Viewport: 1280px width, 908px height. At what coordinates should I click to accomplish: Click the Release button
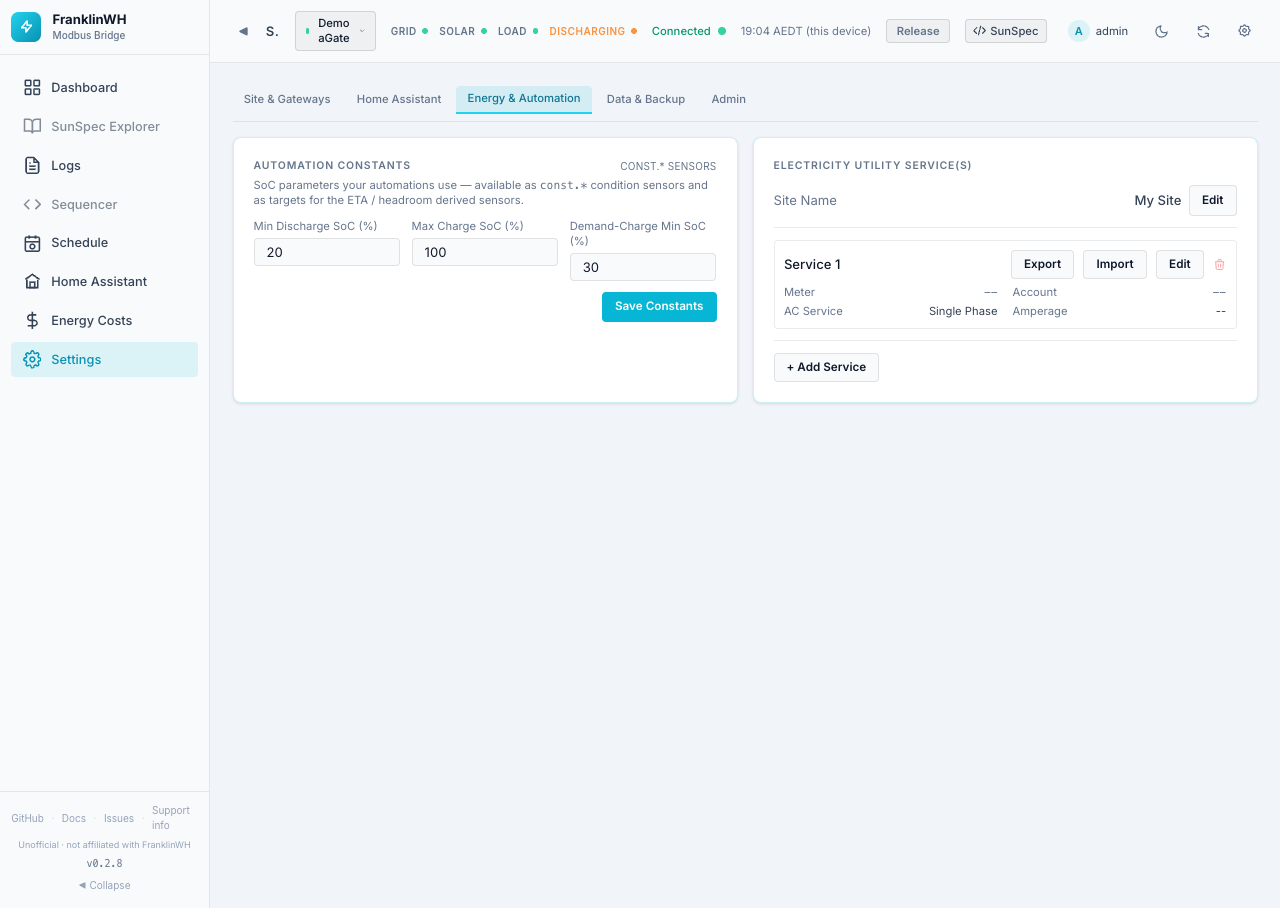918,31
